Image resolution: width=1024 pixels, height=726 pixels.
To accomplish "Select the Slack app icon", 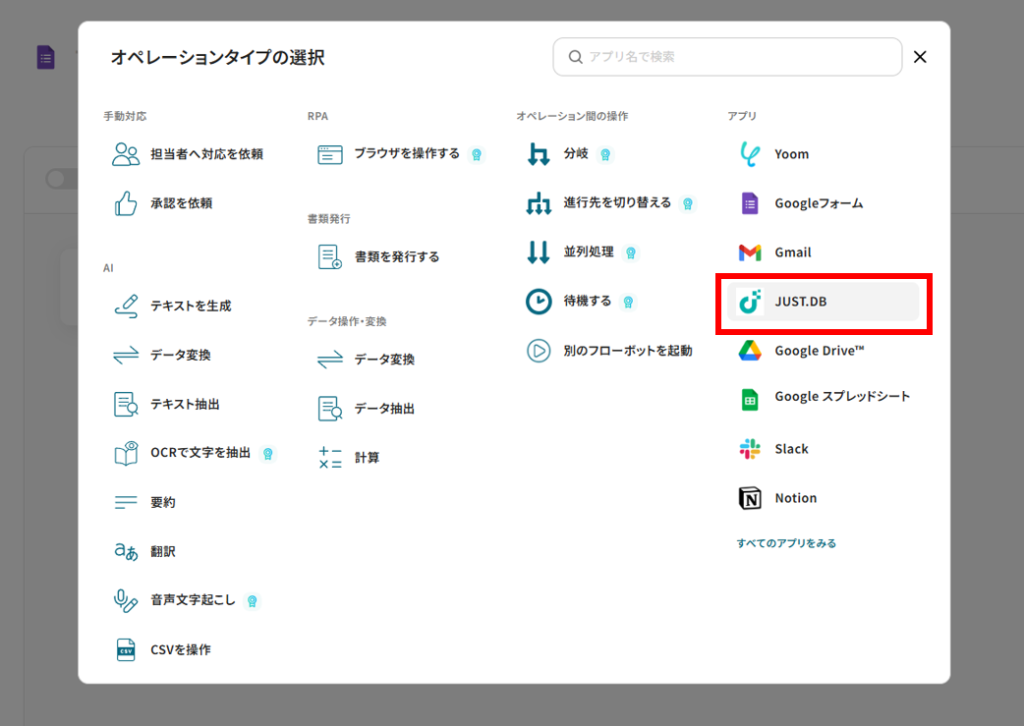I will [x=749, y=449].
